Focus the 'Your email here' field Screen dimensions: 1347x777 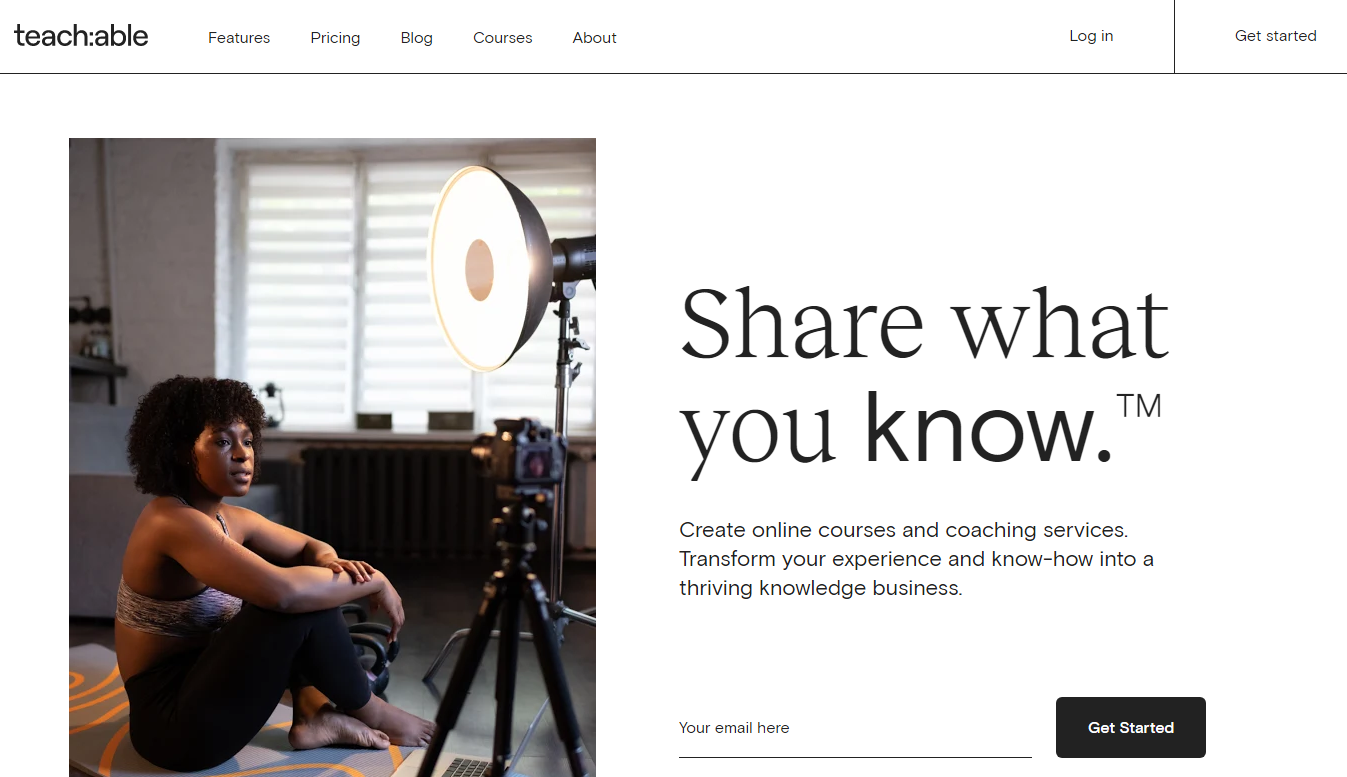[x=855, y=728]
